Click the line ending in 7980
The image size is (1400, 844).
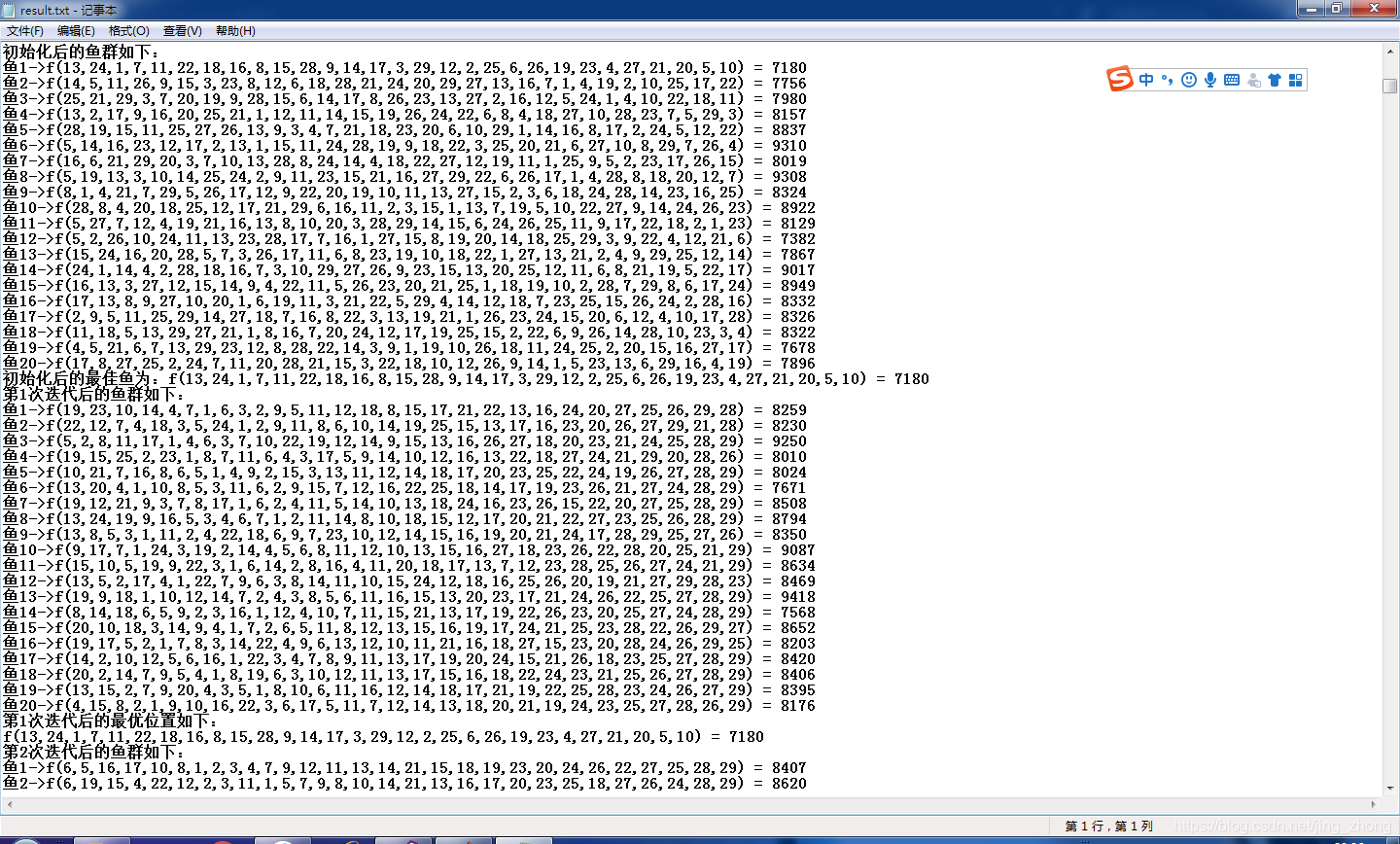coord(404,99)
